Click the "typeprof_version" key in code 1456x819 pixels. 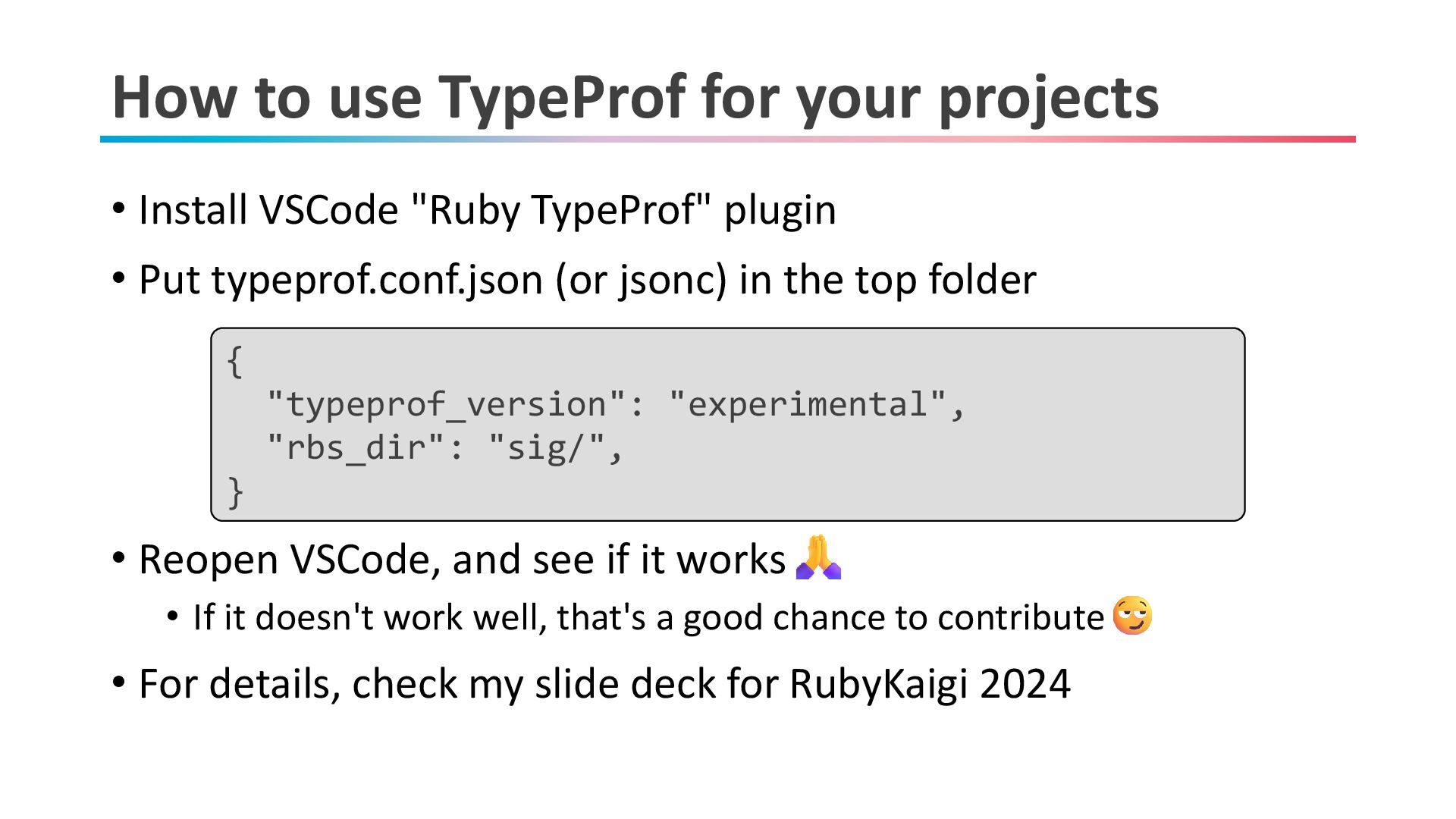[447, 404]
